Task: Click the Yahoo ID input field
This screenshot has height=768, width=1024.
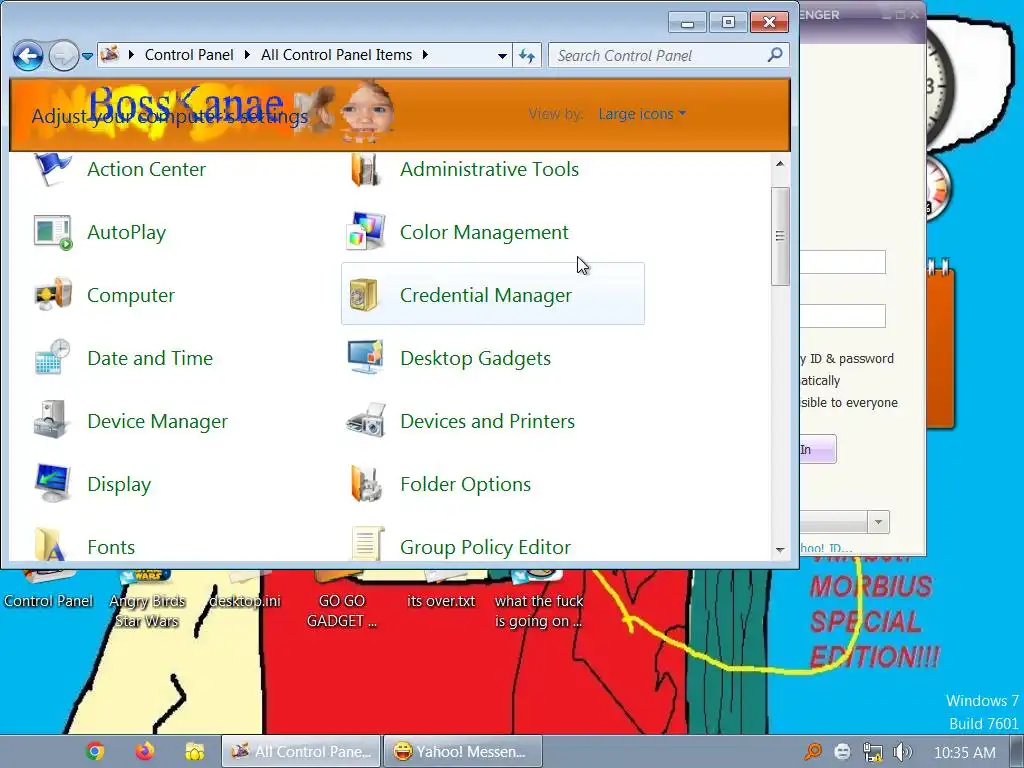Action: tap(842, 263)
